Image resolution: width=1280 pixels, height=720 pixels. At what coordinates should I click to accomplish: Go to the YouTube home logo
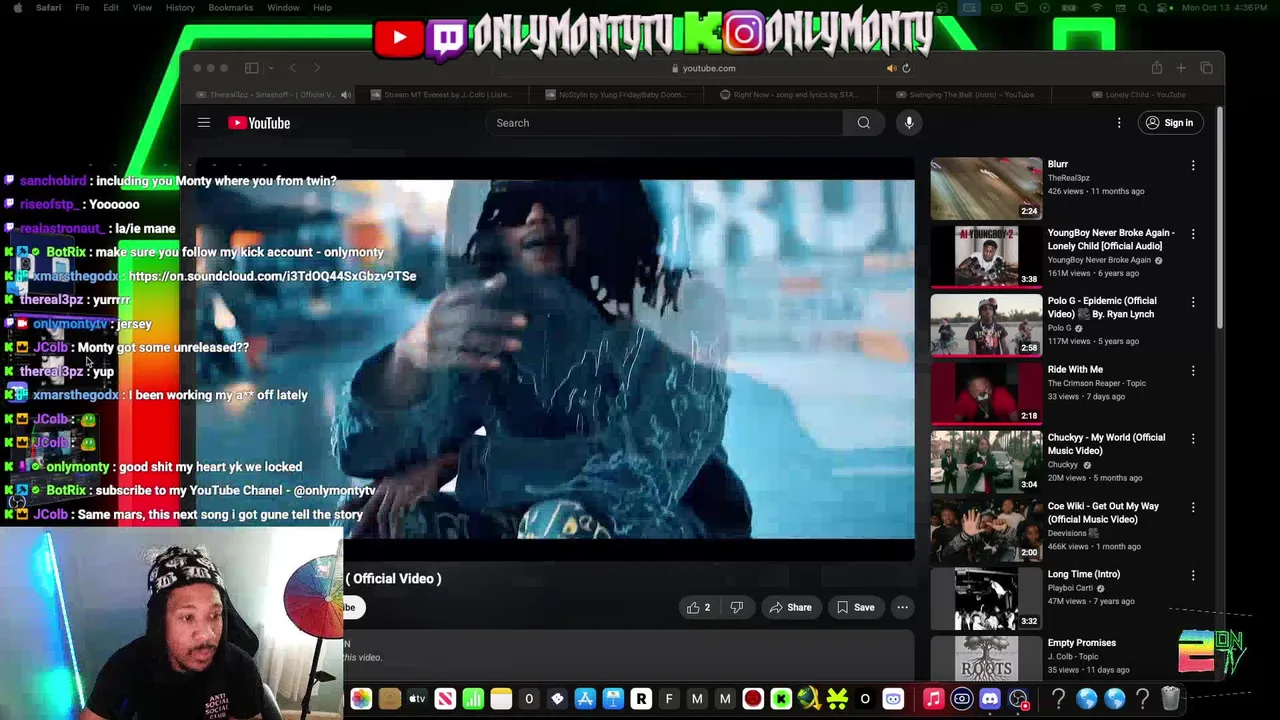(x=259, y=123)
